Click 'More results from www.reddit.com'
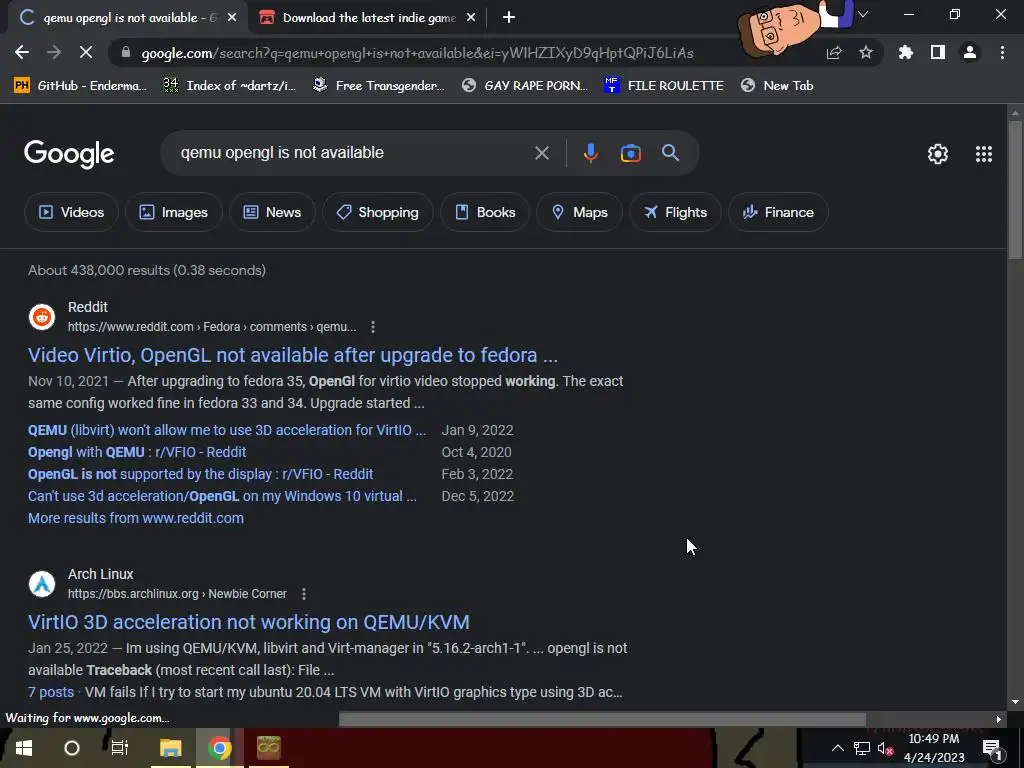 (x=136, y=518)
